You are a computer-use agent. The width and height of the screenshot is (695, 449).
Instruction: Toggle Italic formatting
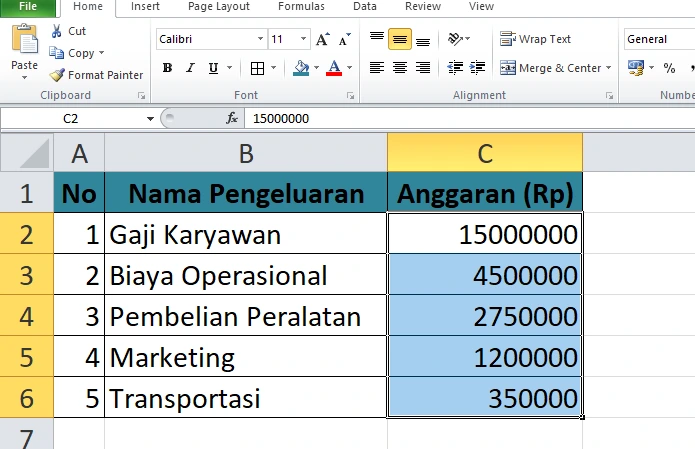point(191,68)
